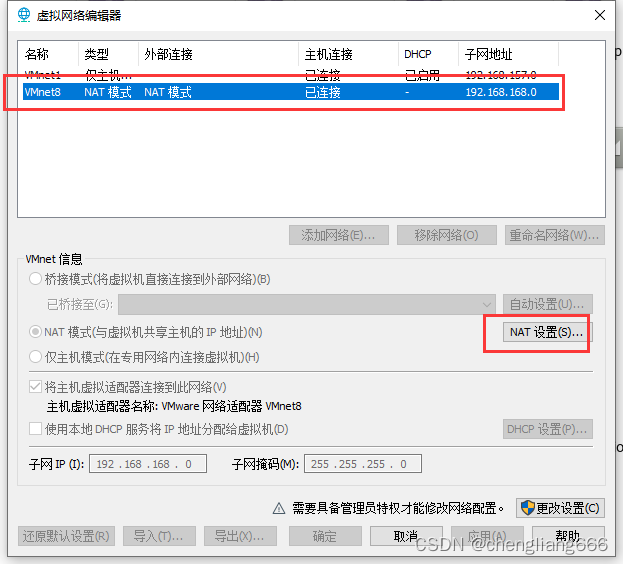This screenshot has height=564, width=623.
Task: Click the 帮助 button
Action: coord(568,536)
